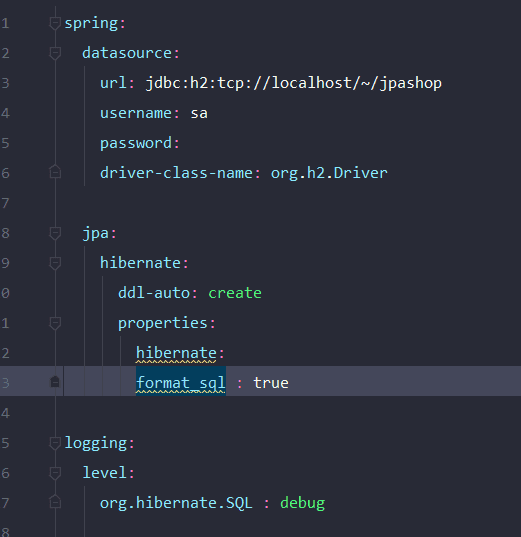Collapse the properties block fold marker
Screen dimensions: 521x537
click(55, 323)
